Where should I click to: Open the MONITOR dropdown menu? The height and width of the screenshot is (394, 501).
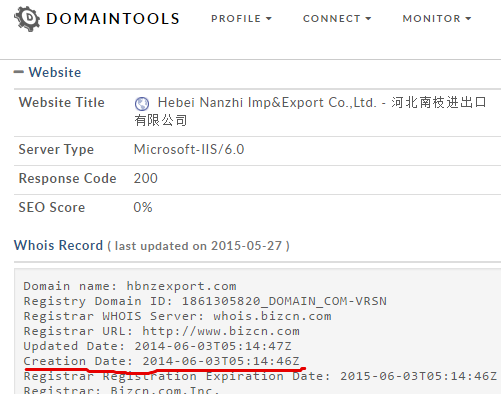click(x=437, y=19)
